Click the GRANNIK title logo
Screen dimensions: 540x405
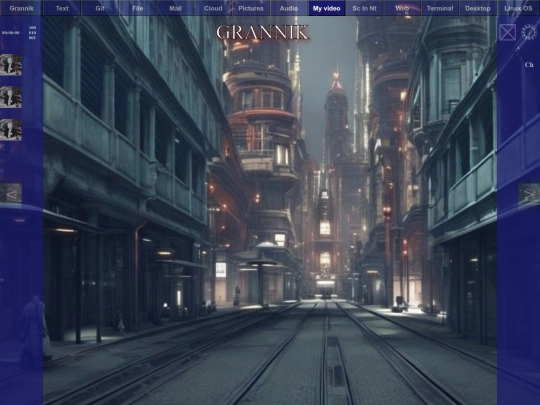click(262, 32)
